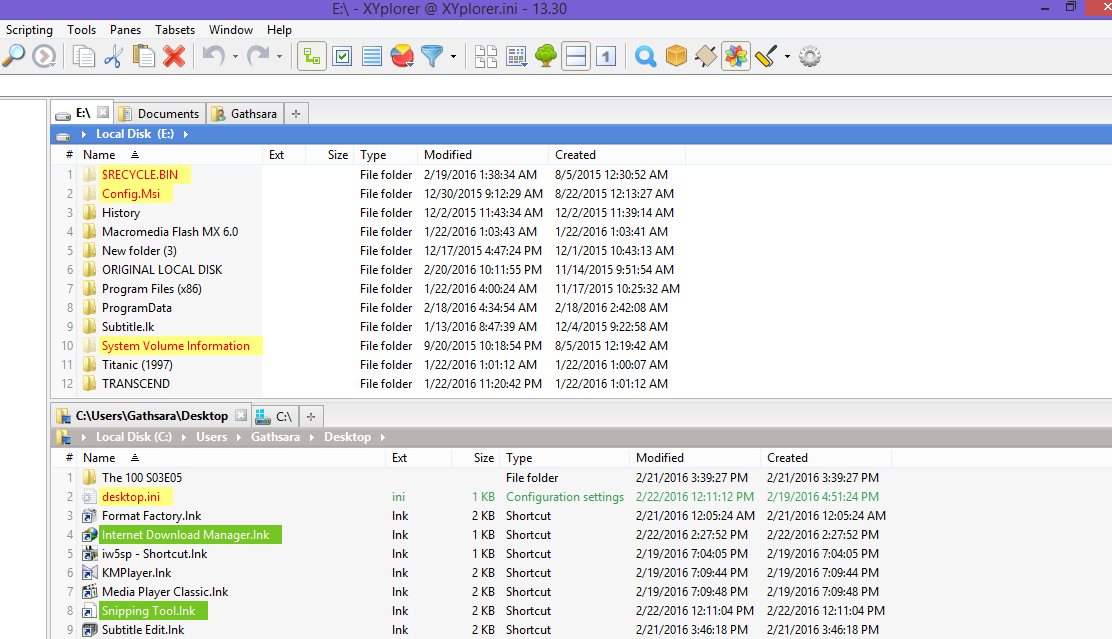Click Internet Download Manager.lnk file icon
The height and width of the screenshot is (639, 1112).
(x=89, y=535)
